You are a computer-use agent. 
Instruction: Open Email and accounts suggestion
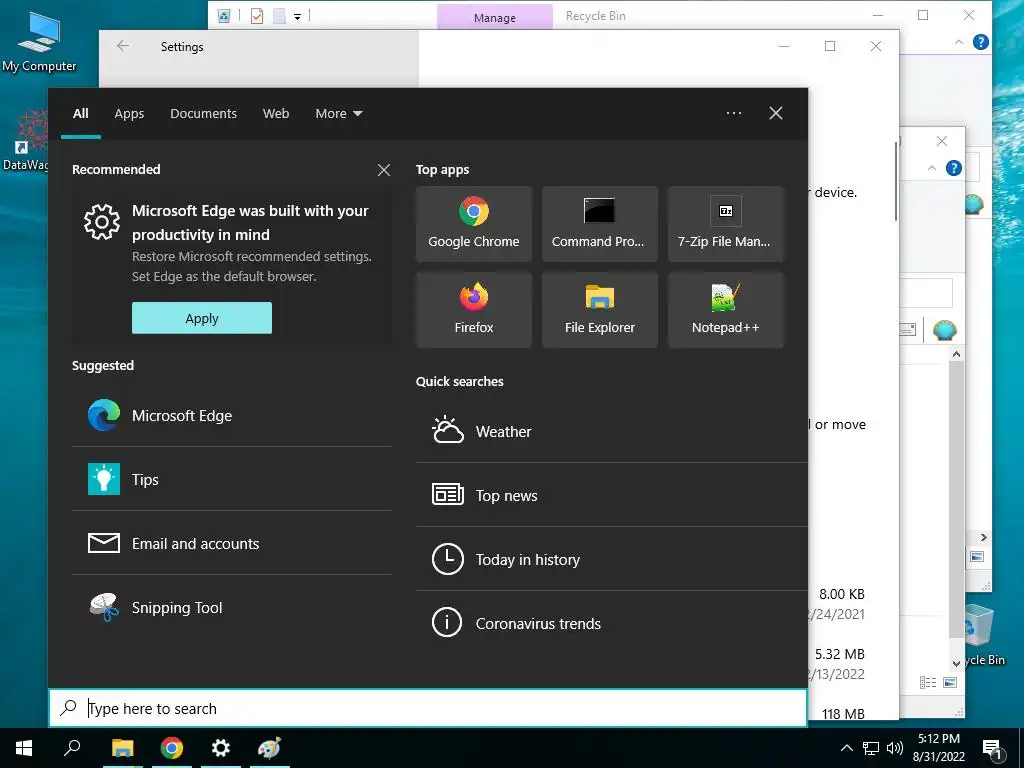tap(232, 543)
